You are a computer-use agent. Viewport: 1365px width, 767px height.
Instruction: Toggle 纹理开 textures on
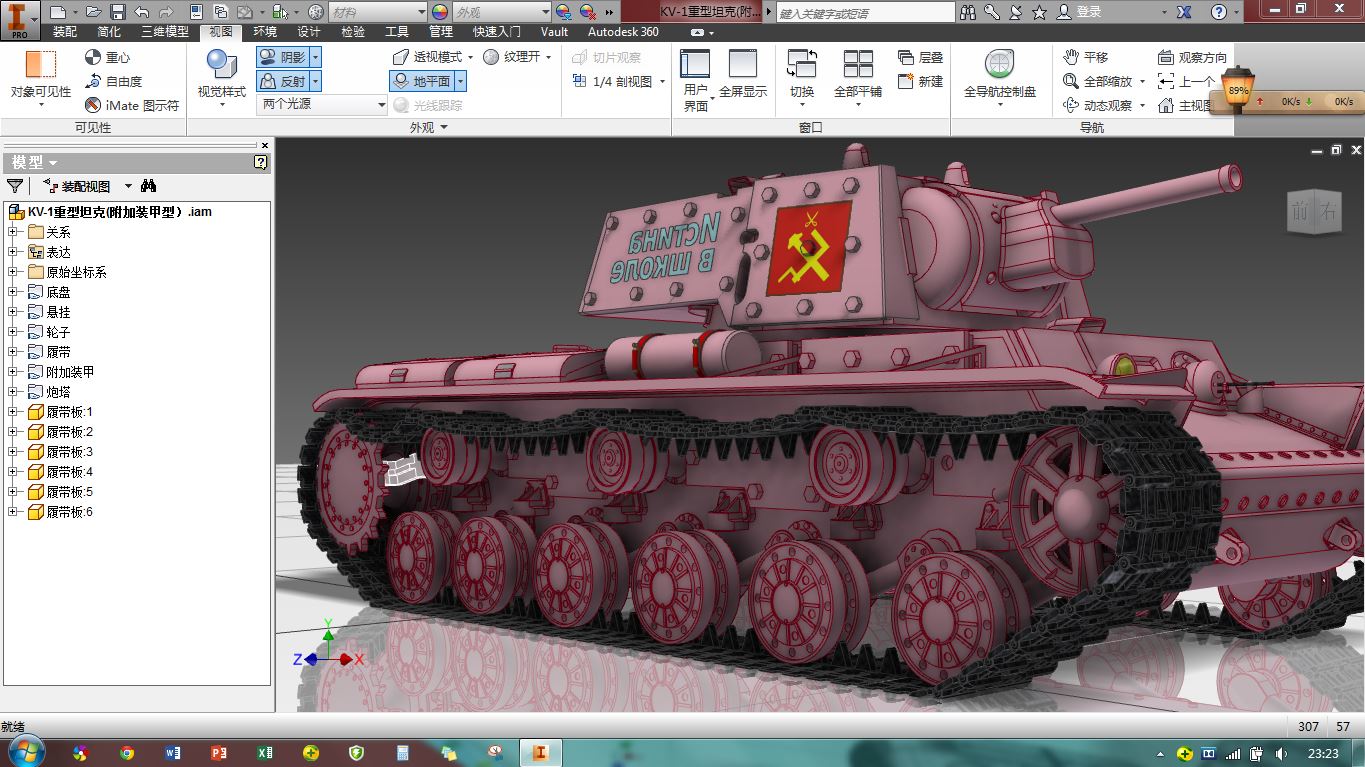point(511,57)
